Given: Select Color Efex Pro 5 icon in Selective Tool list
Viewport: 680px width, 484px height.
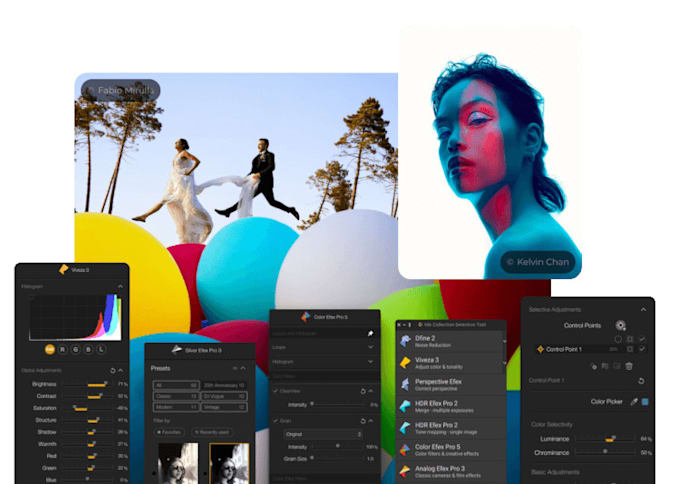Looking at the screenshot, I should click(405, 449).
